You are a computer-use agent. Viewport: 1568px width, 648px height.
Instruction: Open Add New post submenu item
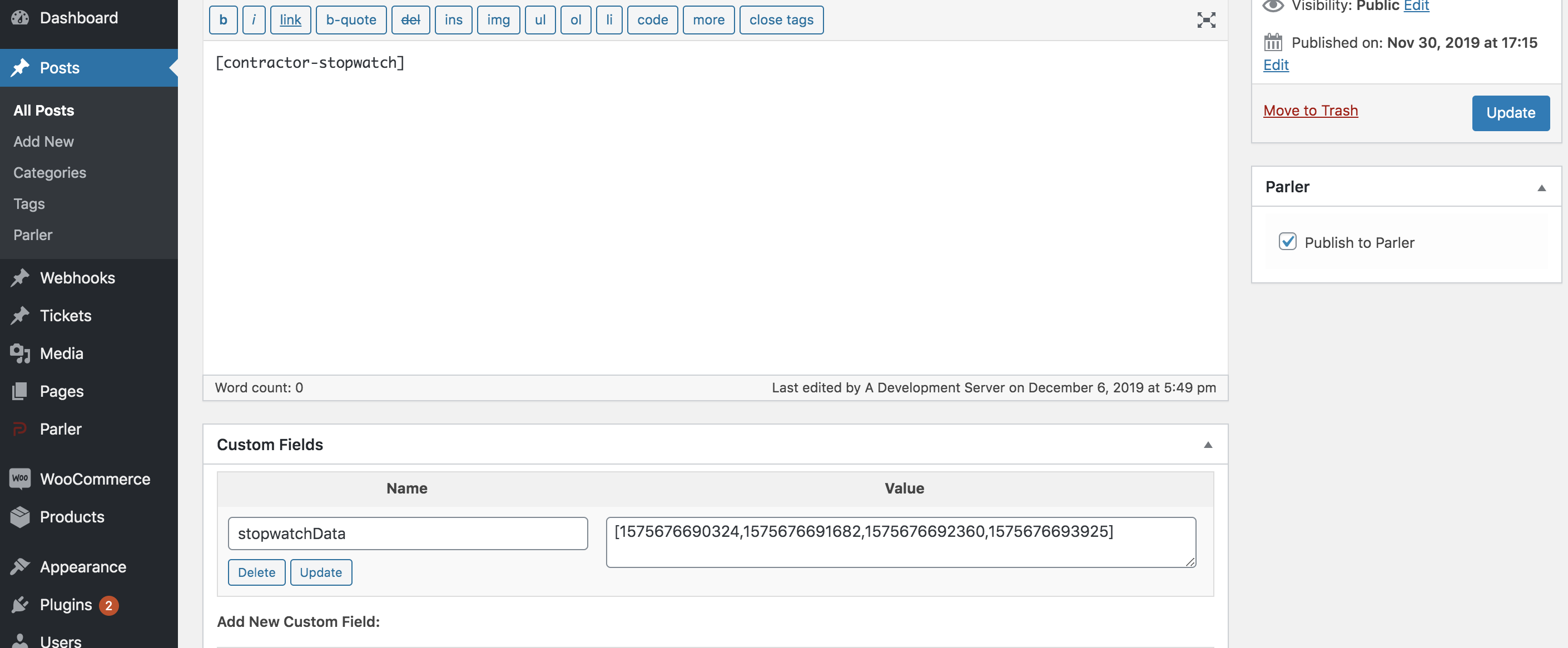coord(43,141)
